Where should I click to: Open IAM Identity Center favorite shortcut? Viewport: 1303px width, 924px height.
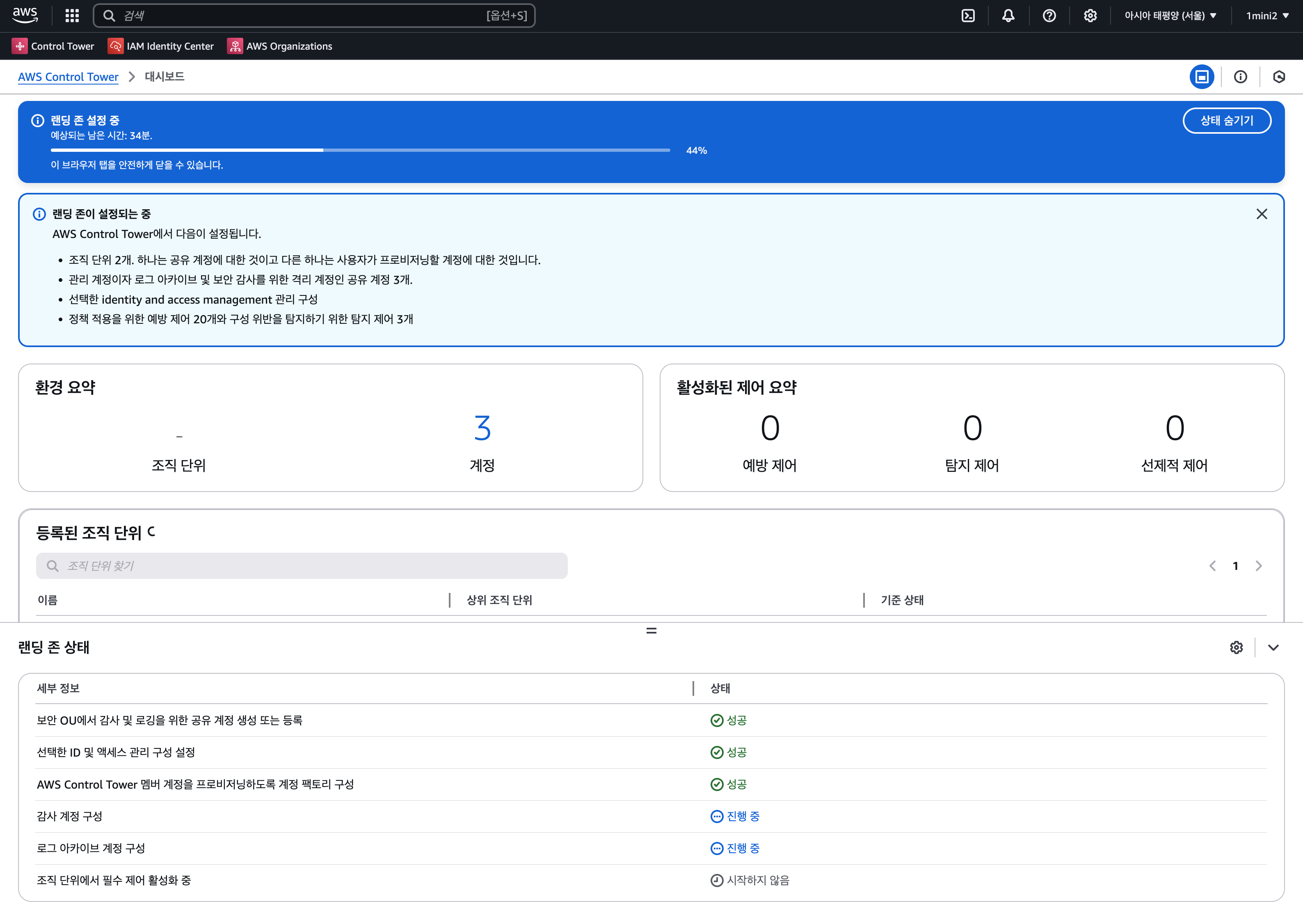coord(161,46)
